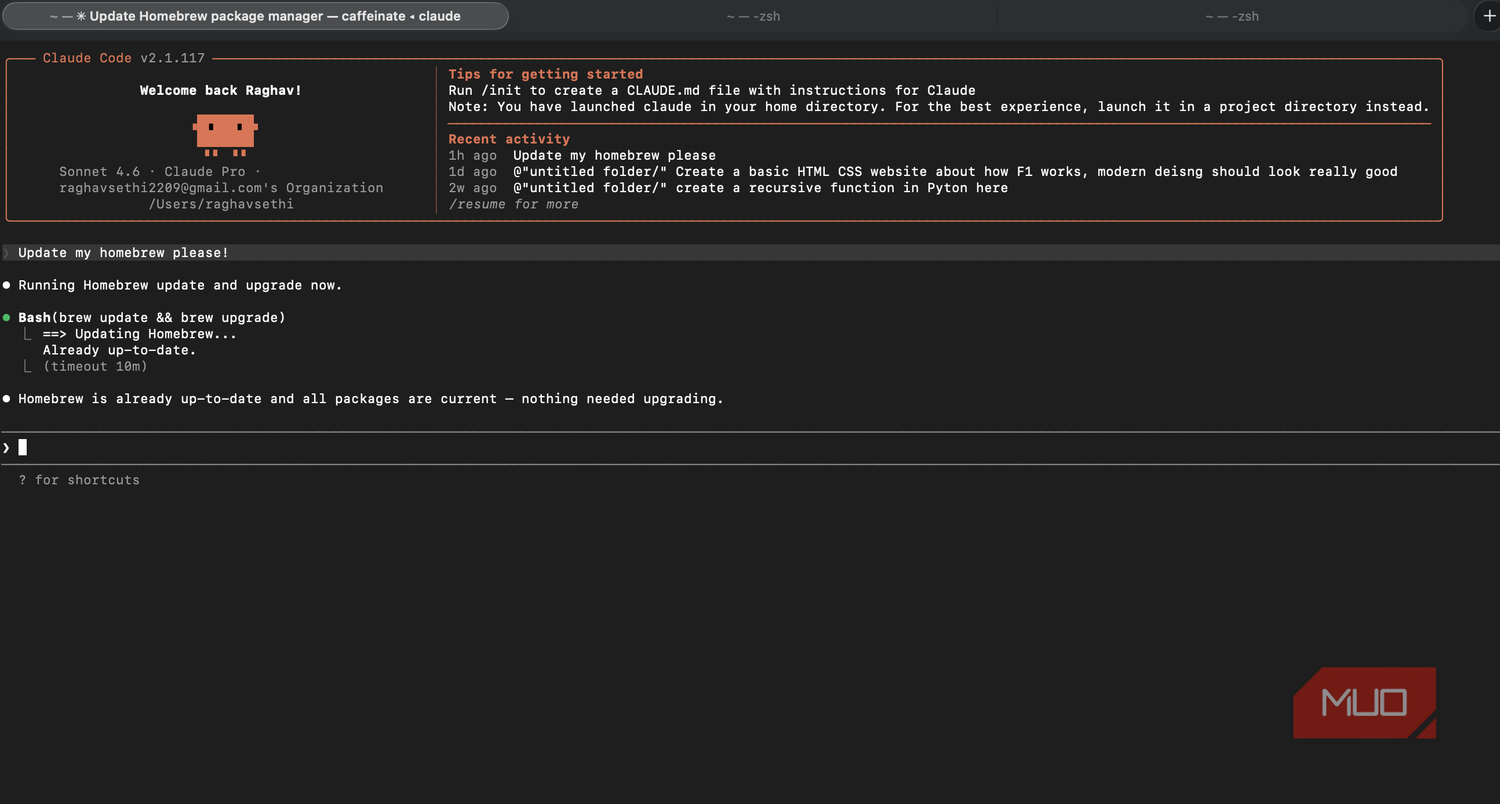Image resolution: width=1500 pixels, height=804 pixels.
Task: Focus the Claude Code prompt input field
Action: (x=750, y=447)
